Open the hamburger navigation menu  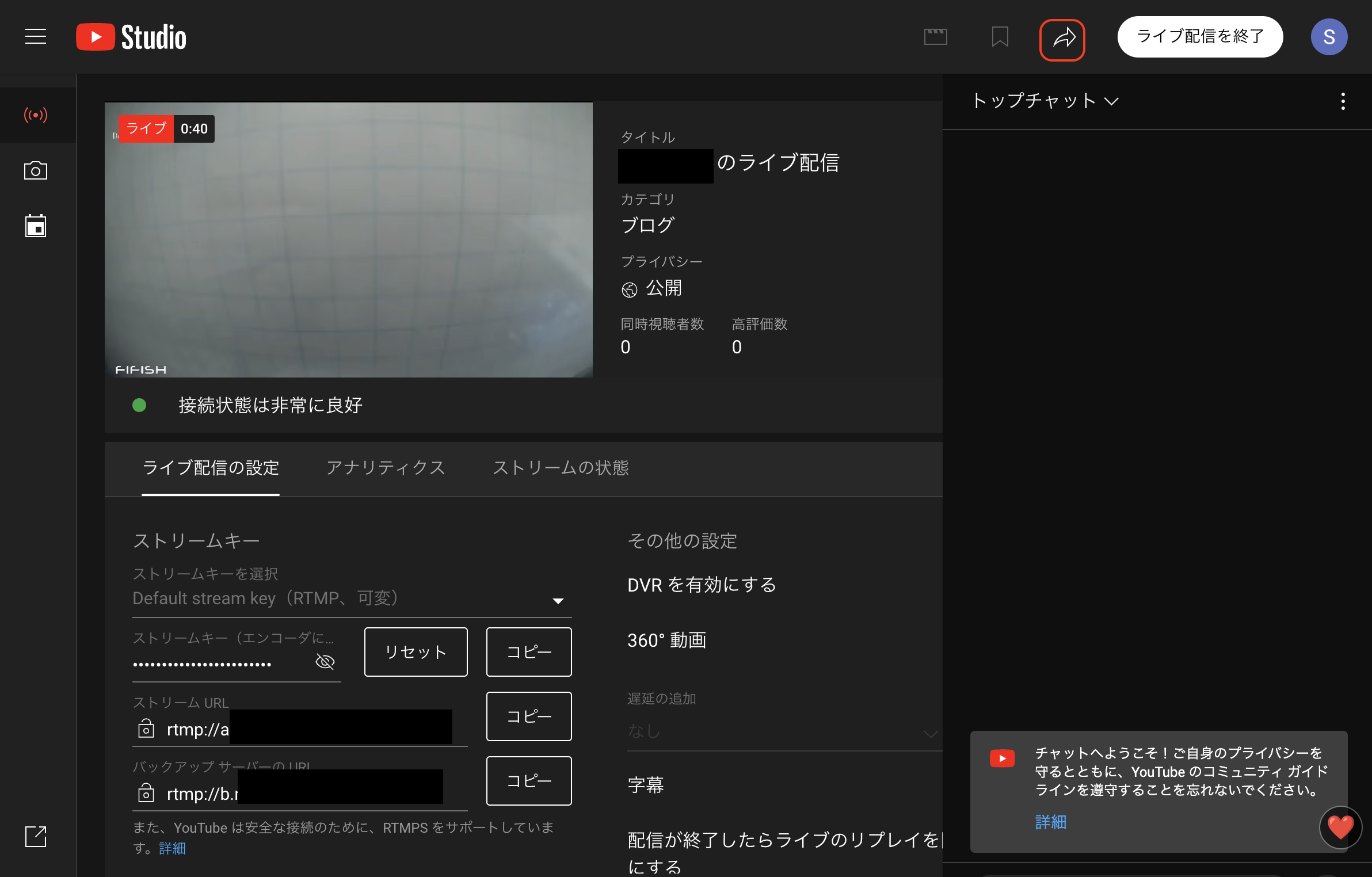(x=36, y=37)
